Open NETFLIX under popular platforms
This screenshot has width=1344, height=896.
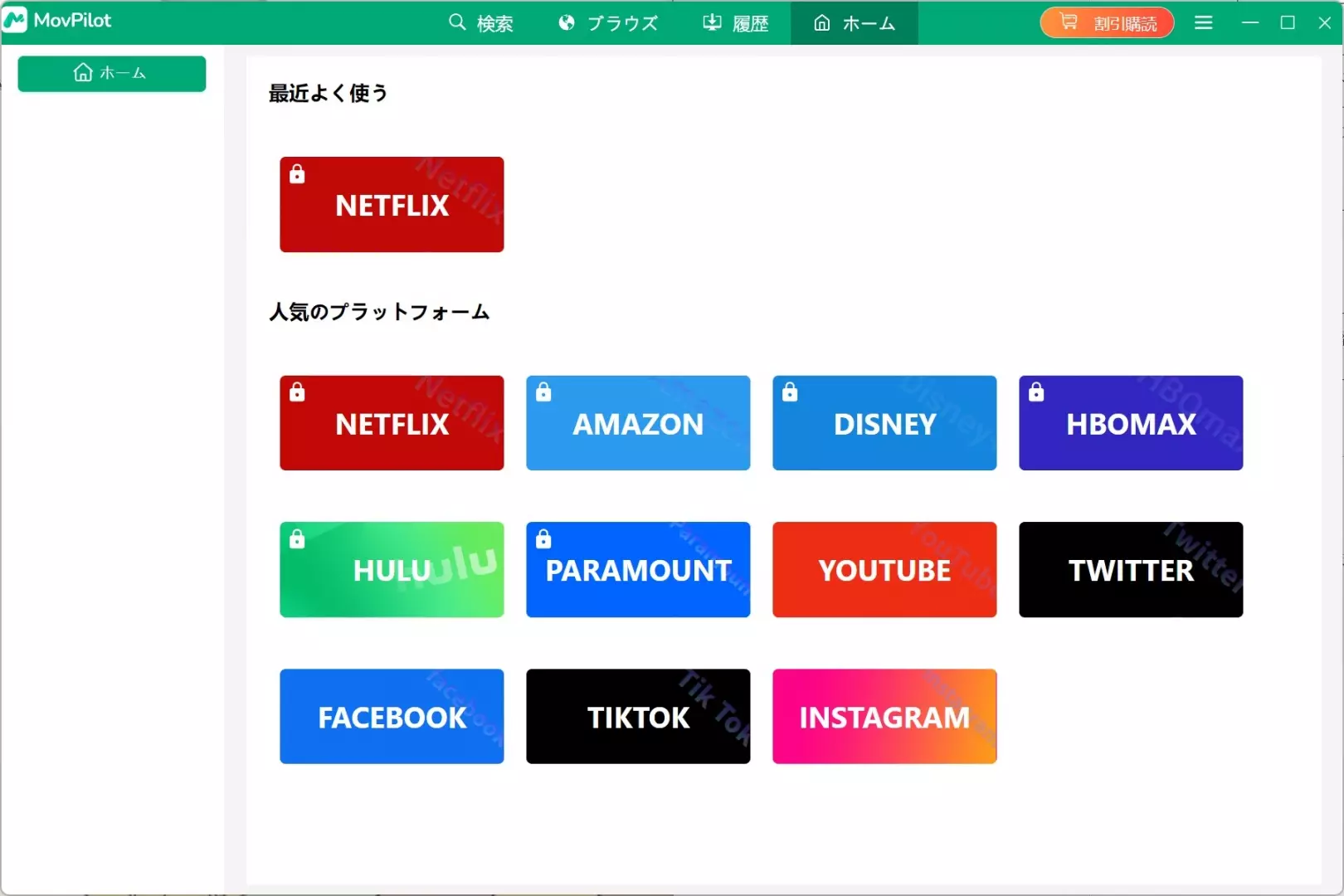coord(392,423)
